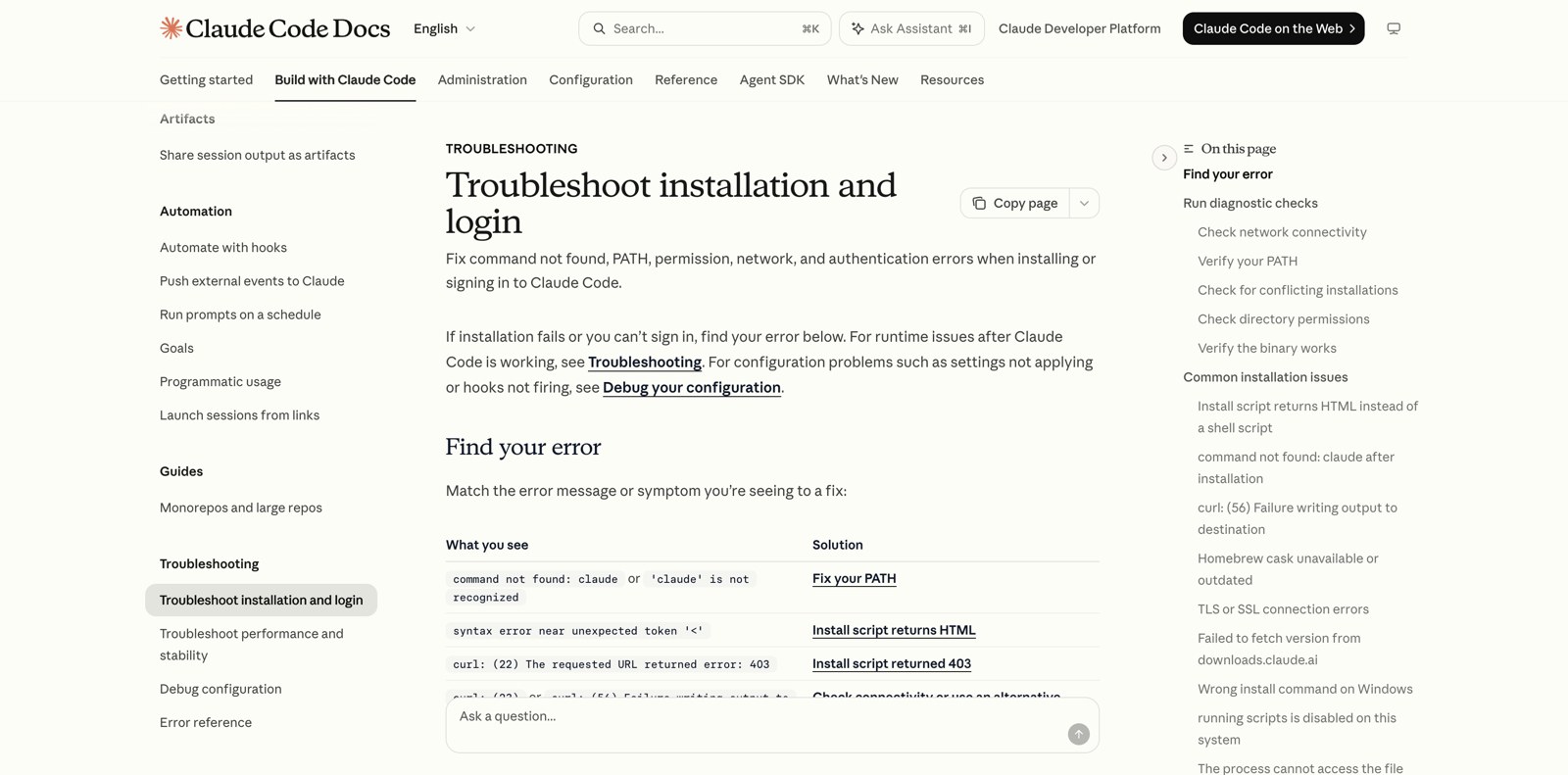Select Troubleshoot installation and login sidebar item
1568x775 pixels.
click(x=261, y=600)
